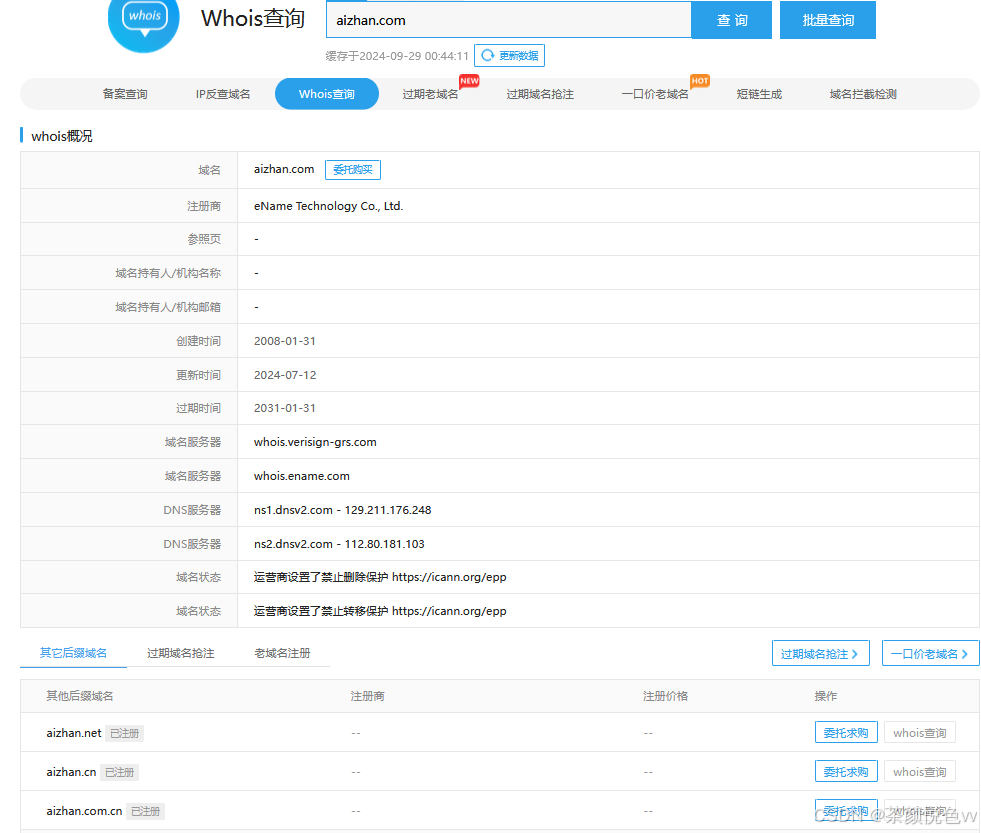Click the 注册价格 column header
The width and height of the screenshot is (981, 833).
[x=665, y=696]
